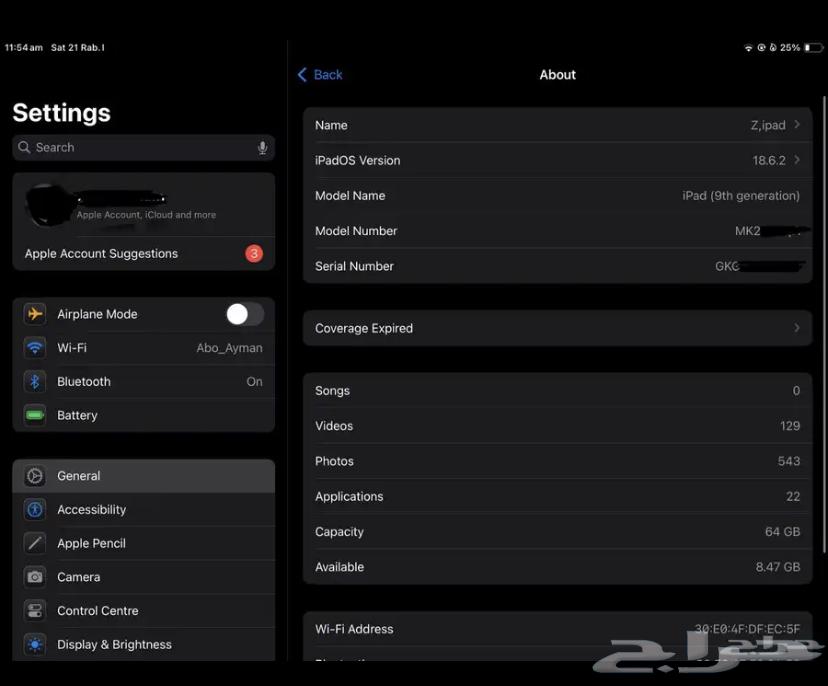Open Apple Pencil settings icon
Viewport: 828px width, 686px height.
35,543
